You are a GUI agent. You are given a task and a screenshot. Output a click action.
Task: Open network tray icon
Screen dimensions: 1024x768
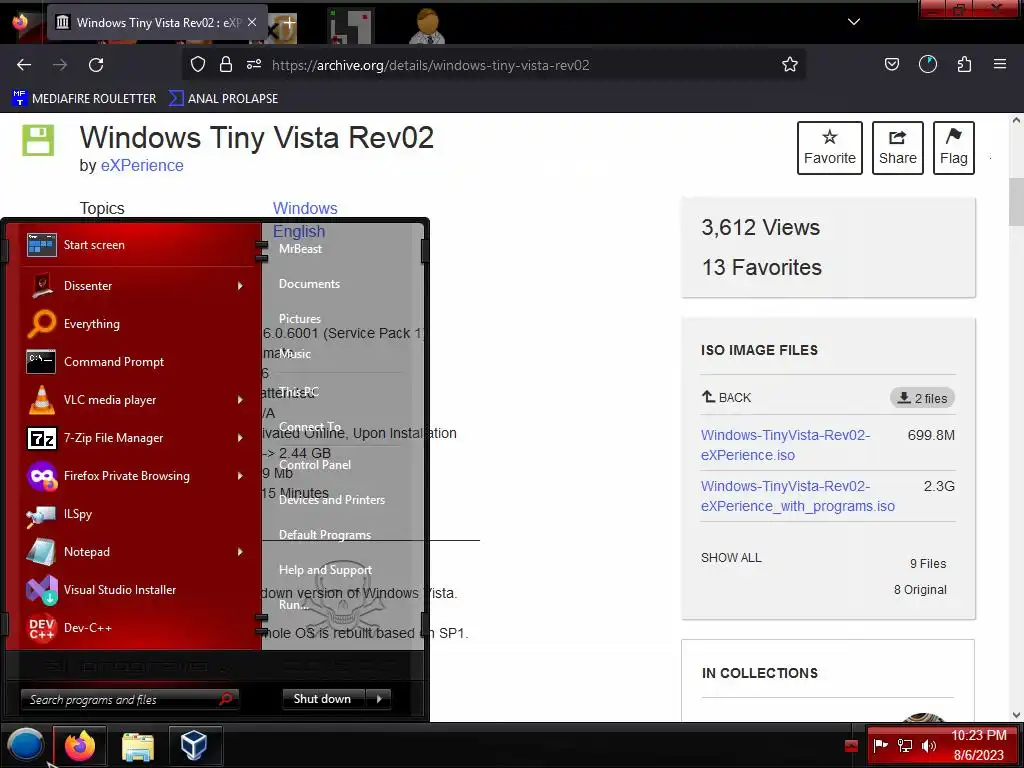[x=904, y=745]
